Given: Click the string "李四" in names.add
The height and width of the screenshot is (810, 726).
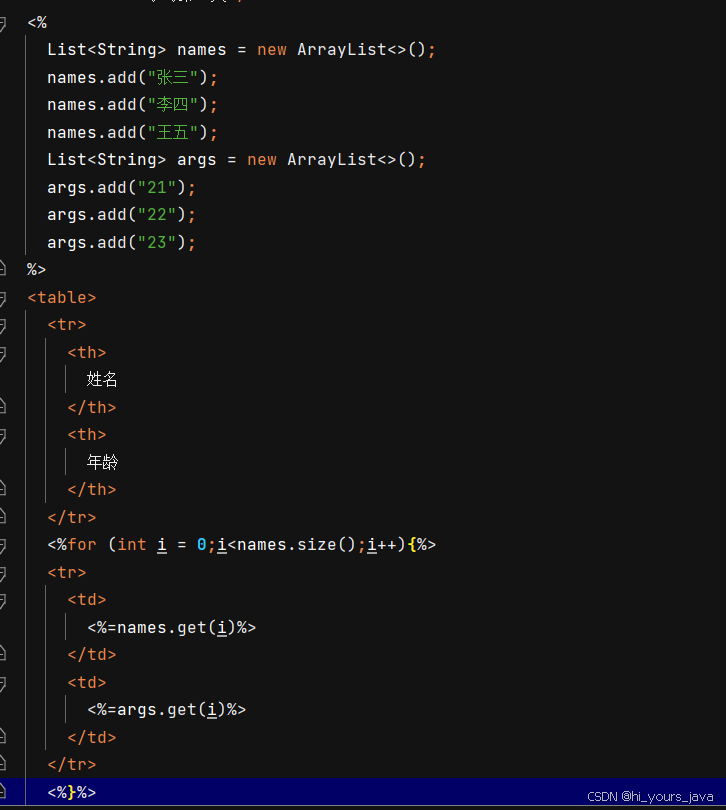Looking at the screenshot, I should (x=173, y=105).
